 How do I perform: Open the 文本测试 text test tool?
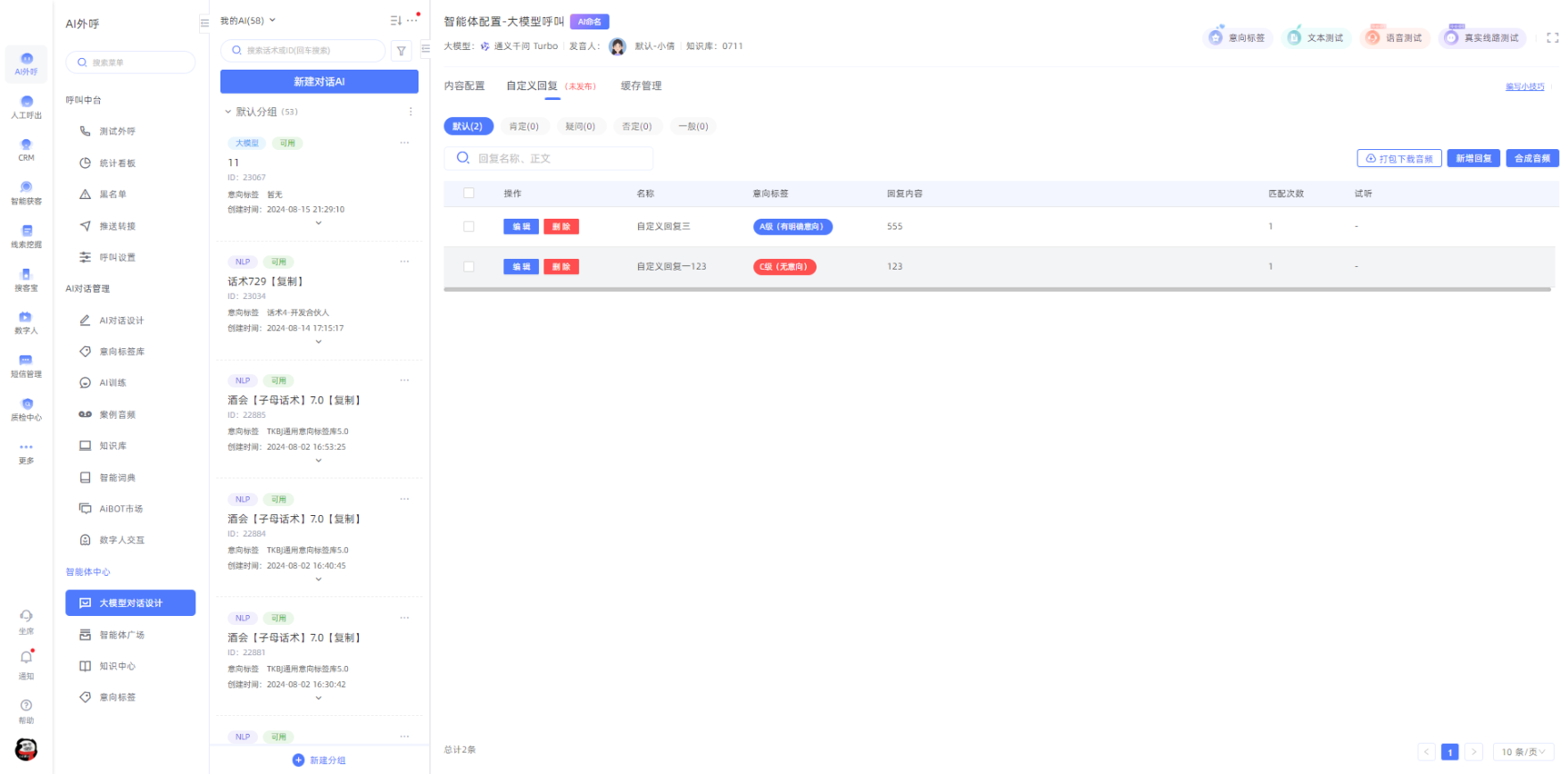click(1316, 37)
